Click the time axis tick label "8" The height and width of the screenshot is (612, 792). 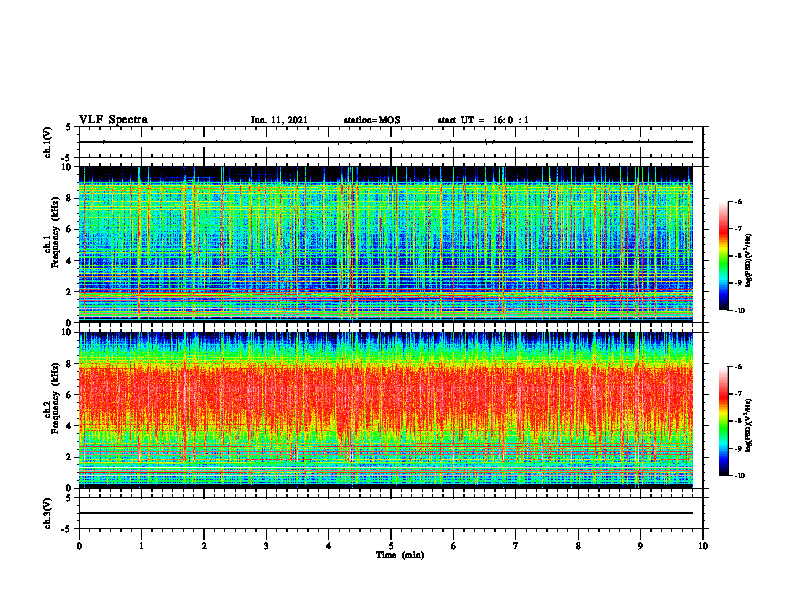tap(578, 546)
